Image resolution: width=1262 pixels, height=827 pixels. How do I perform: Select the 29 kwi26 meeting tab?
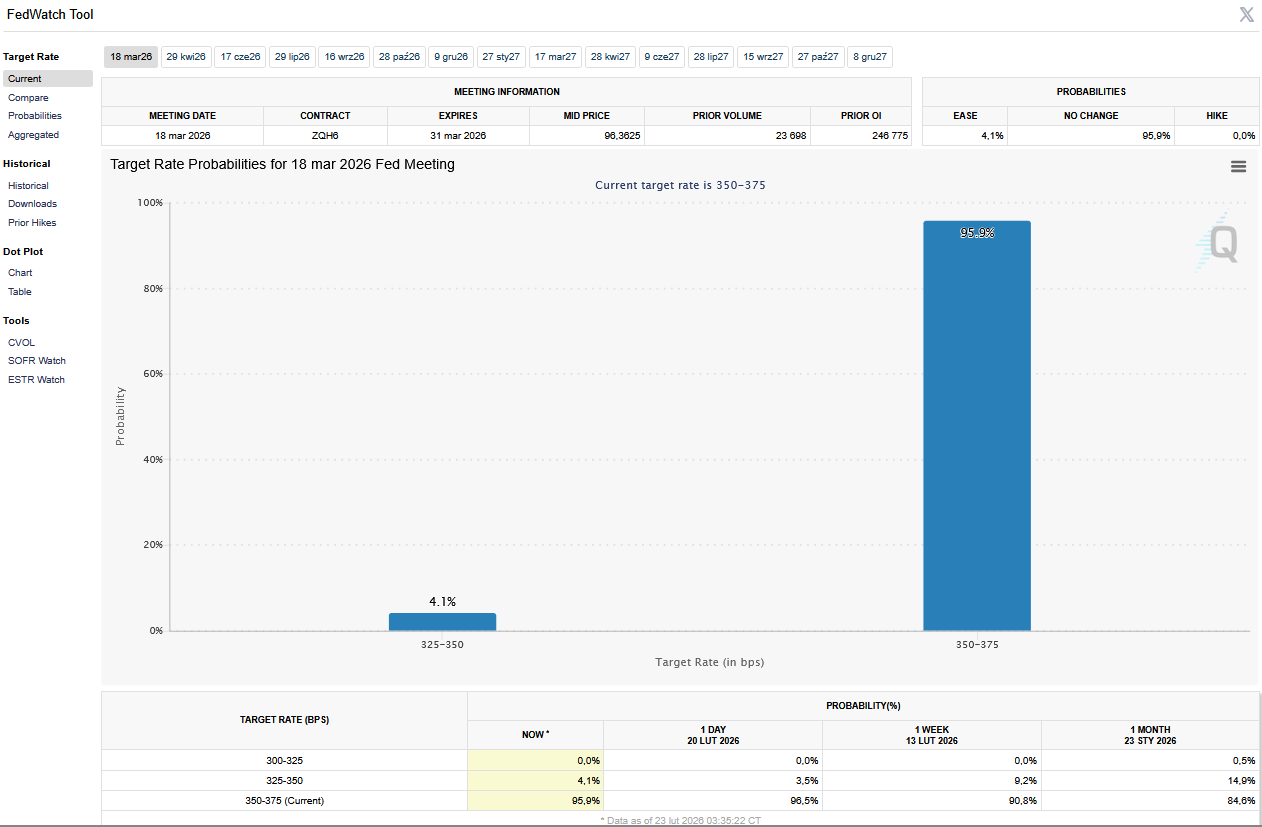[x=186, y=57]
